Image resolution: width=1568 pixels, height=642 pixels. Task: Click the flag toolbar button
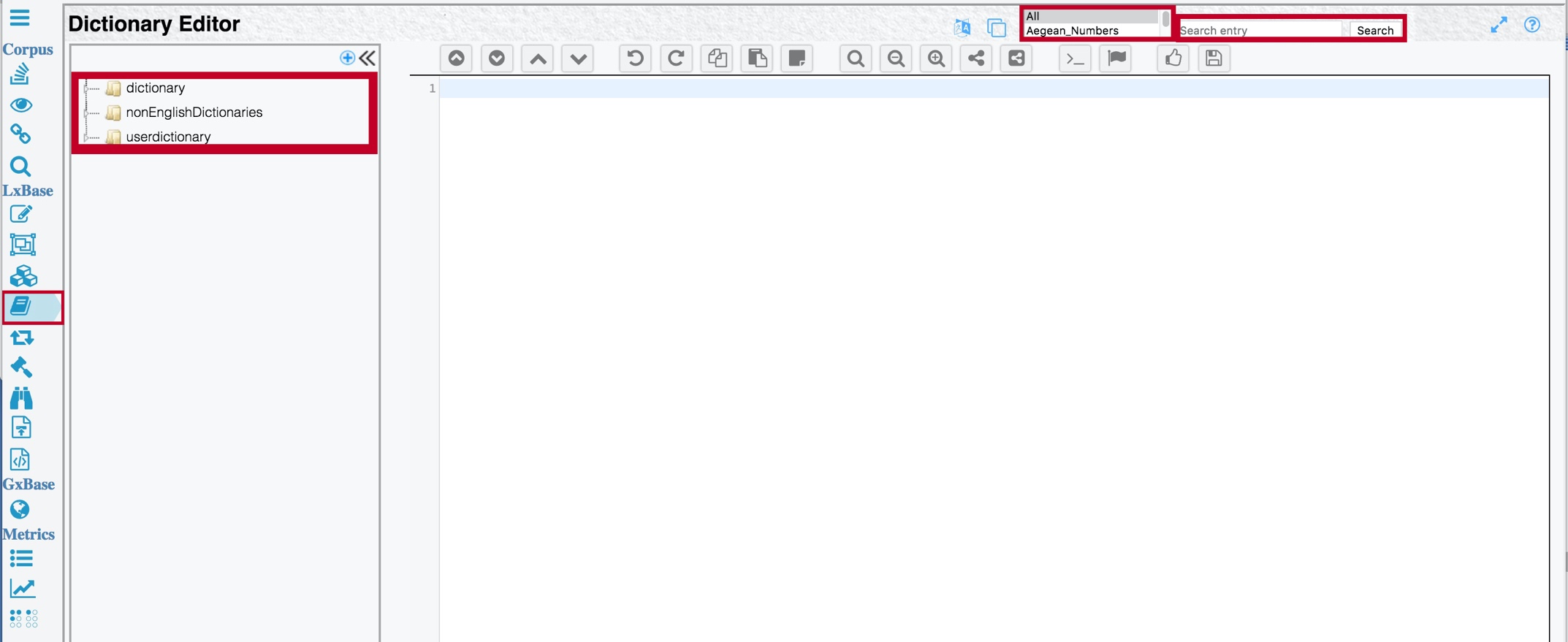tap(1116, 58)
